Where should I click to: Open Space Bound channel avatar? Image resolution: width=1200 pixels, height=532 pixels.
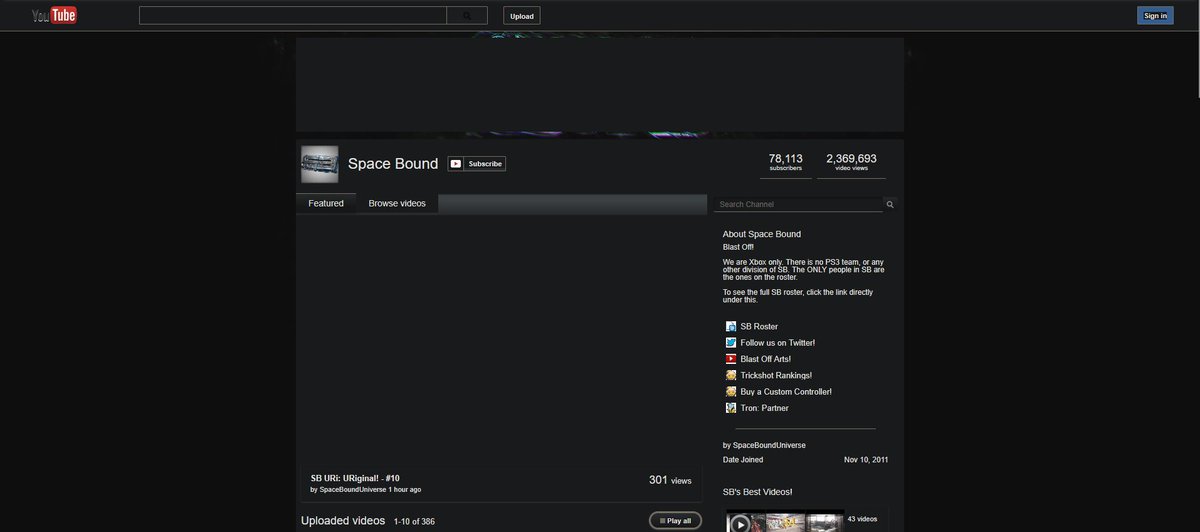pyautogui.click(x=320, y=164)
